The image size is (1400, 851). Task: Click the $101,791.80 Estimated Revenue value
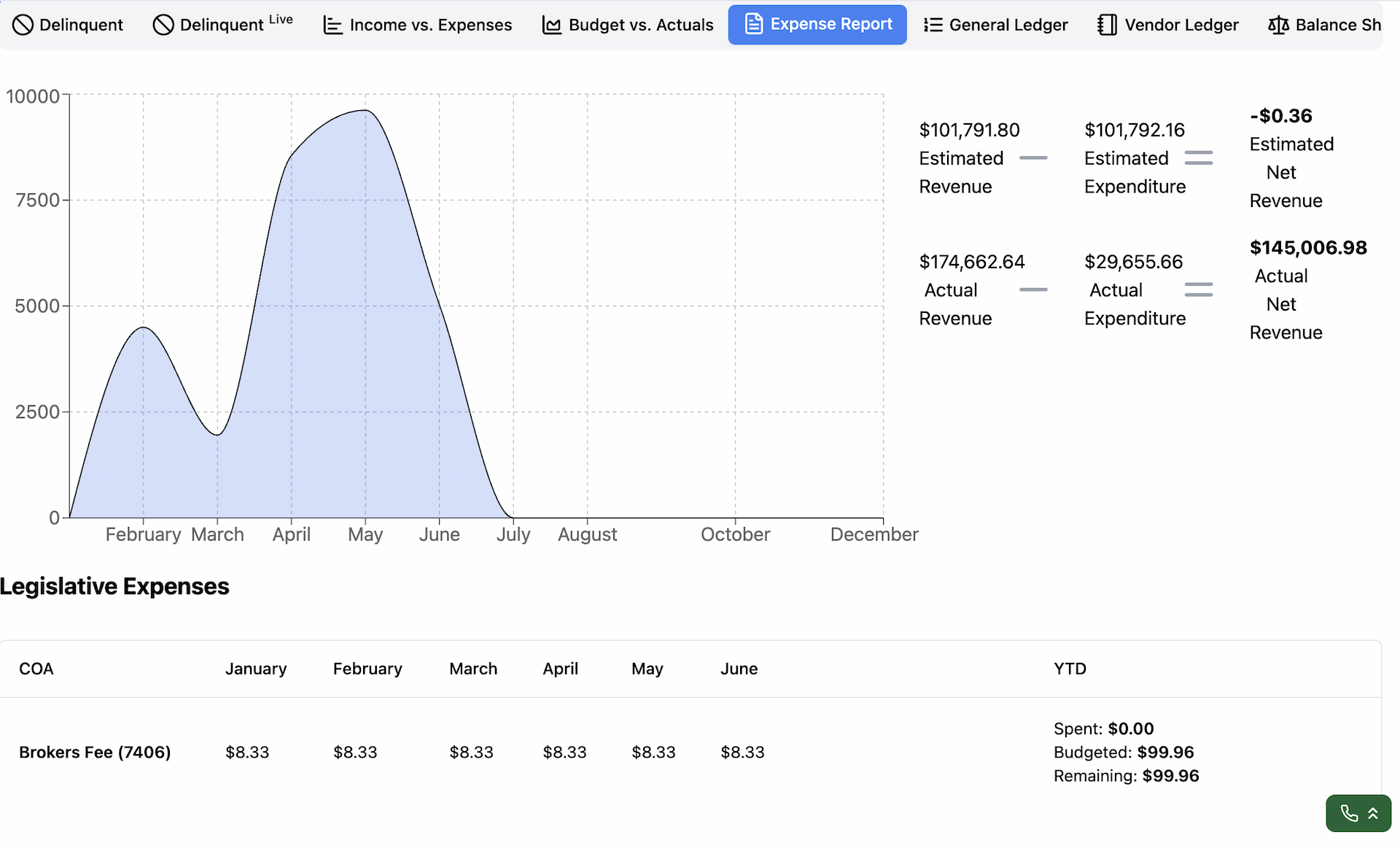pos(969,130)
